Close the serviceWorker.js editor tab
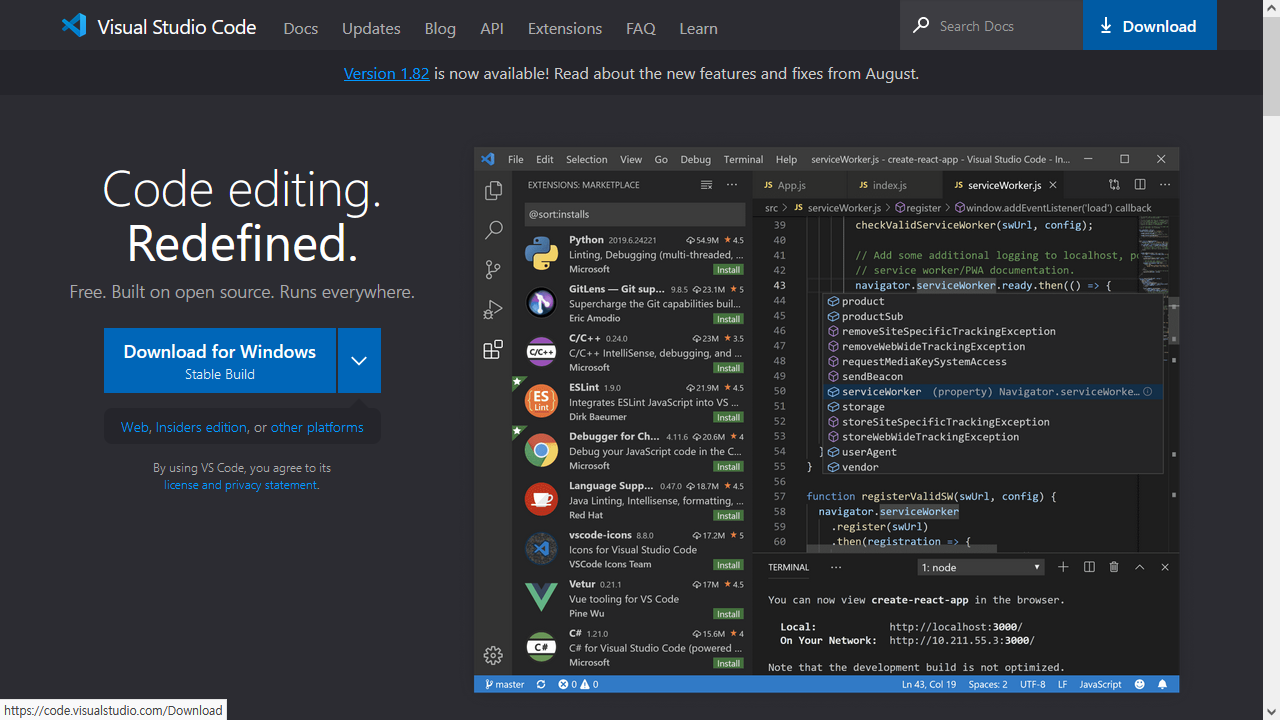The height and width of the screenshot is (720, 1280). 1053,185
